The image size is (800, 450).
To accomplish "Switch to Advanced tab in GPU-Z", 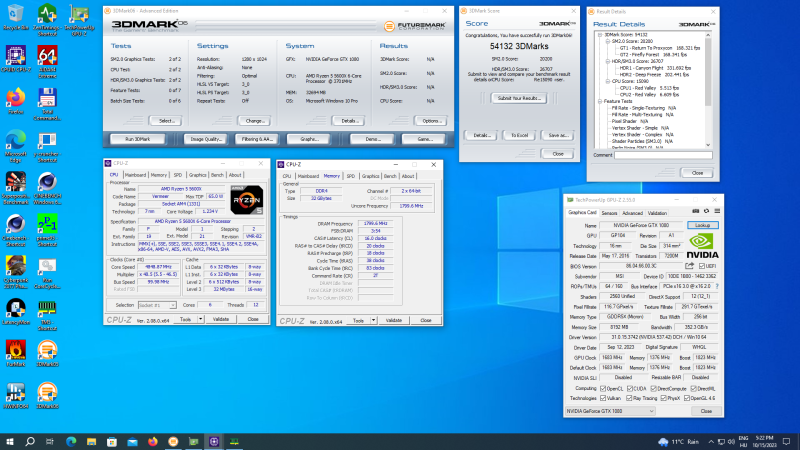I will point(632,213).
